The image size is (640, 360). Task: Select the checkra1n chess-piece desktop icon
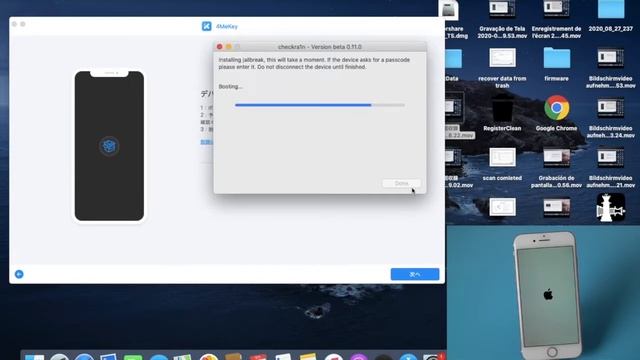tap(611, 207)
